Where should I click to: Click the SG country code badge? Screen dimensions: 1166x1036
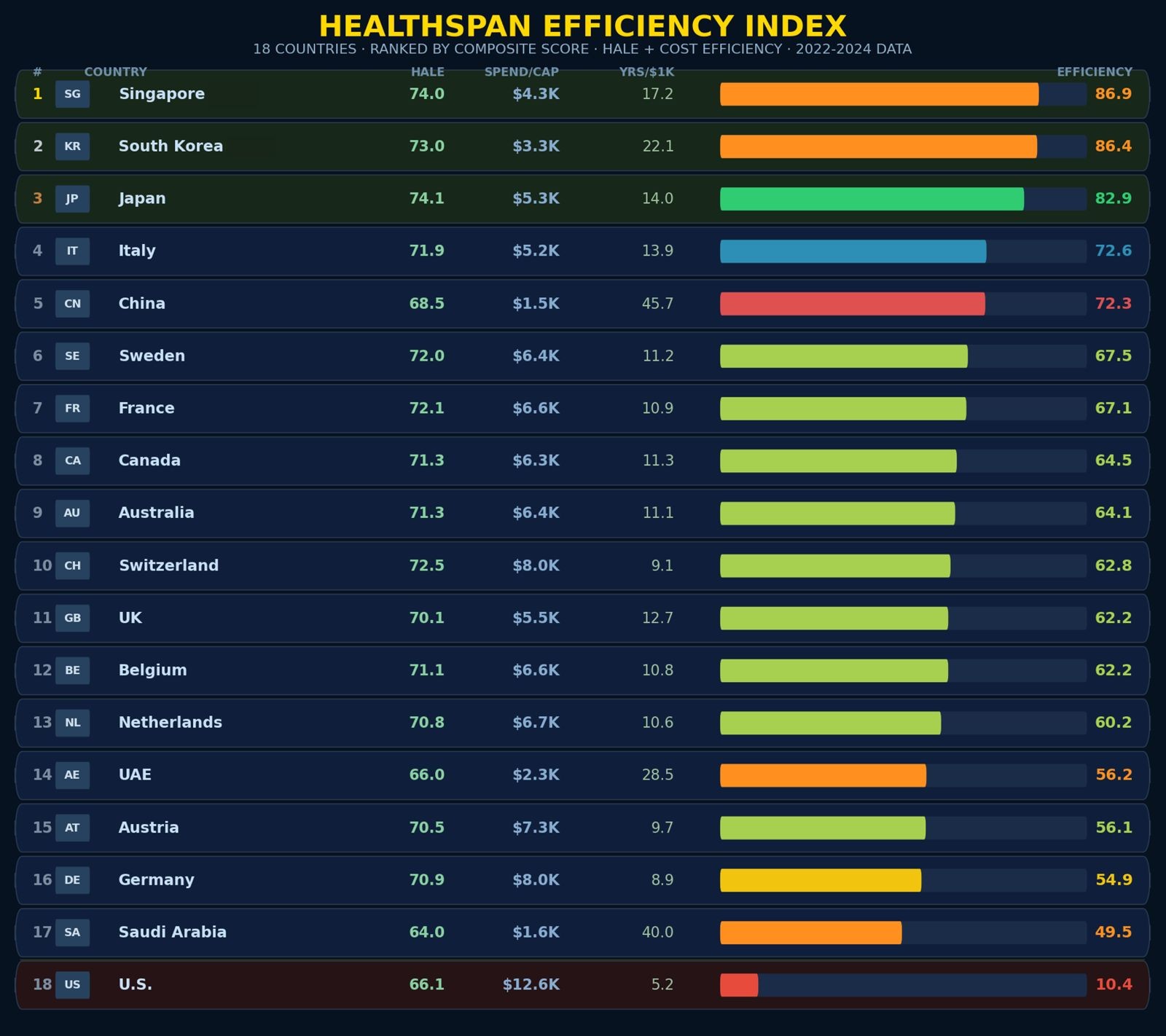[x=72, y=94]
